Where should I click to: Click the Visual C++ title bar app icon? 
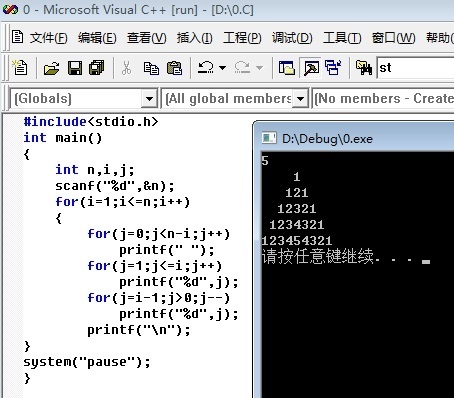point(10,9)
